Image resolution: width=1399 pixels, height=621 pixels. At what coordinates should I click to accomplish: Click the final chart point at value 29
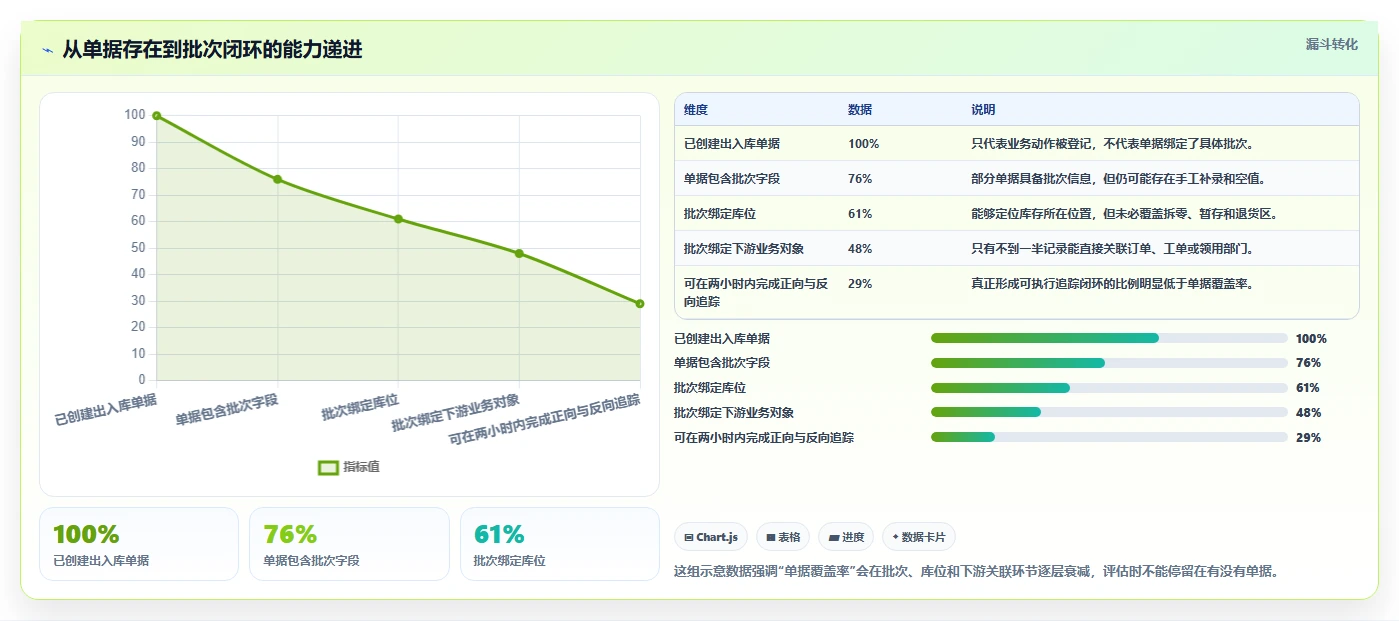(640, 304)
